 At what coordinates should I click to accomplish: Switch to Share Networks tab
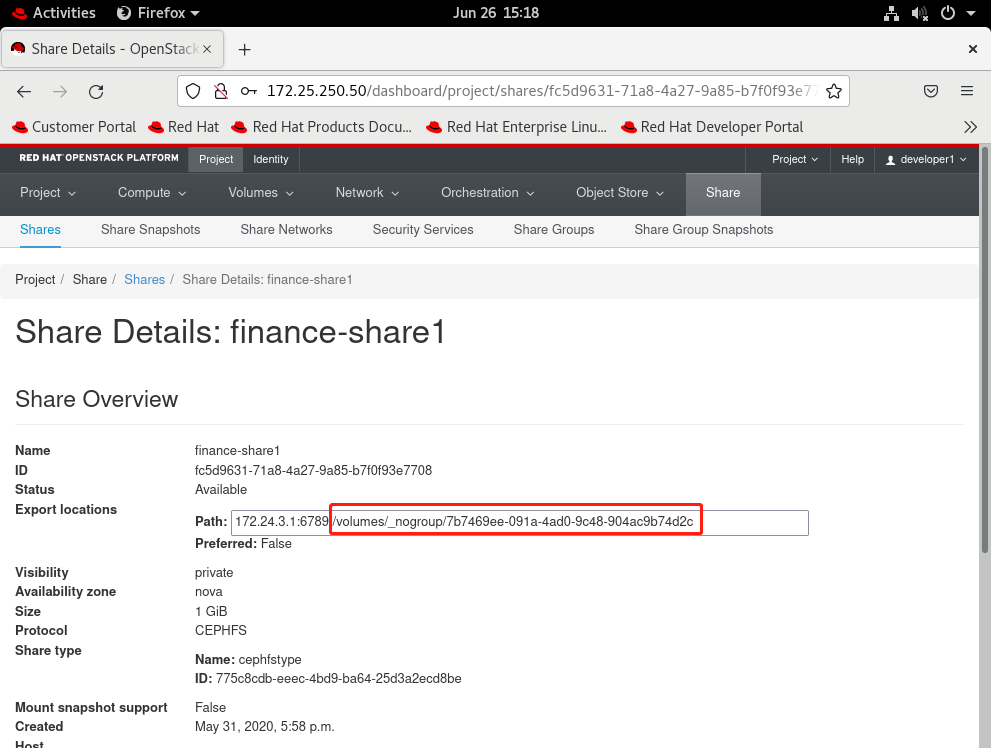point(286,230)
